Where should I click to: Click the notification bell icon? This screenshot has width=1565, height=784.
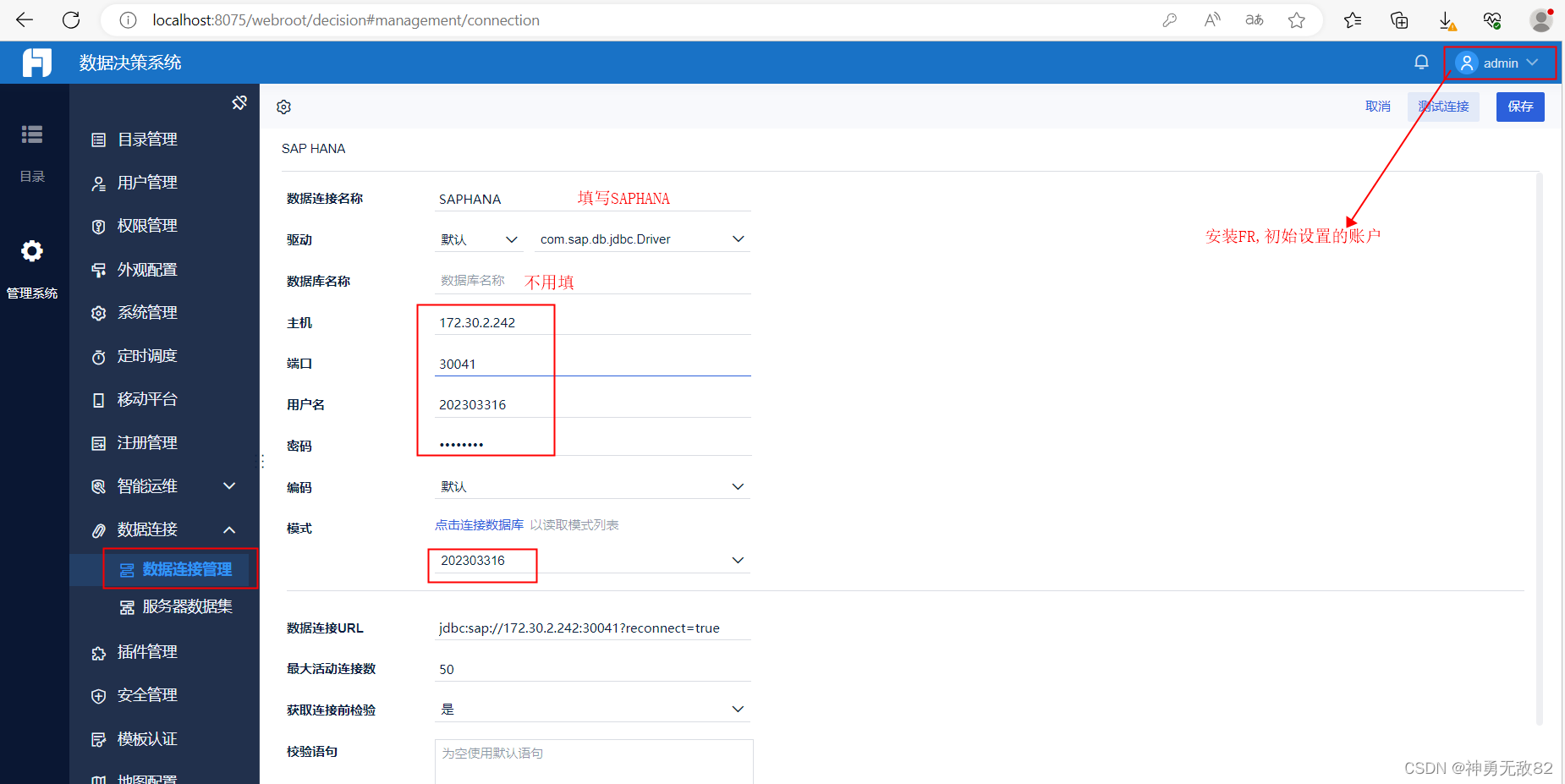[x=1421, y=62]
